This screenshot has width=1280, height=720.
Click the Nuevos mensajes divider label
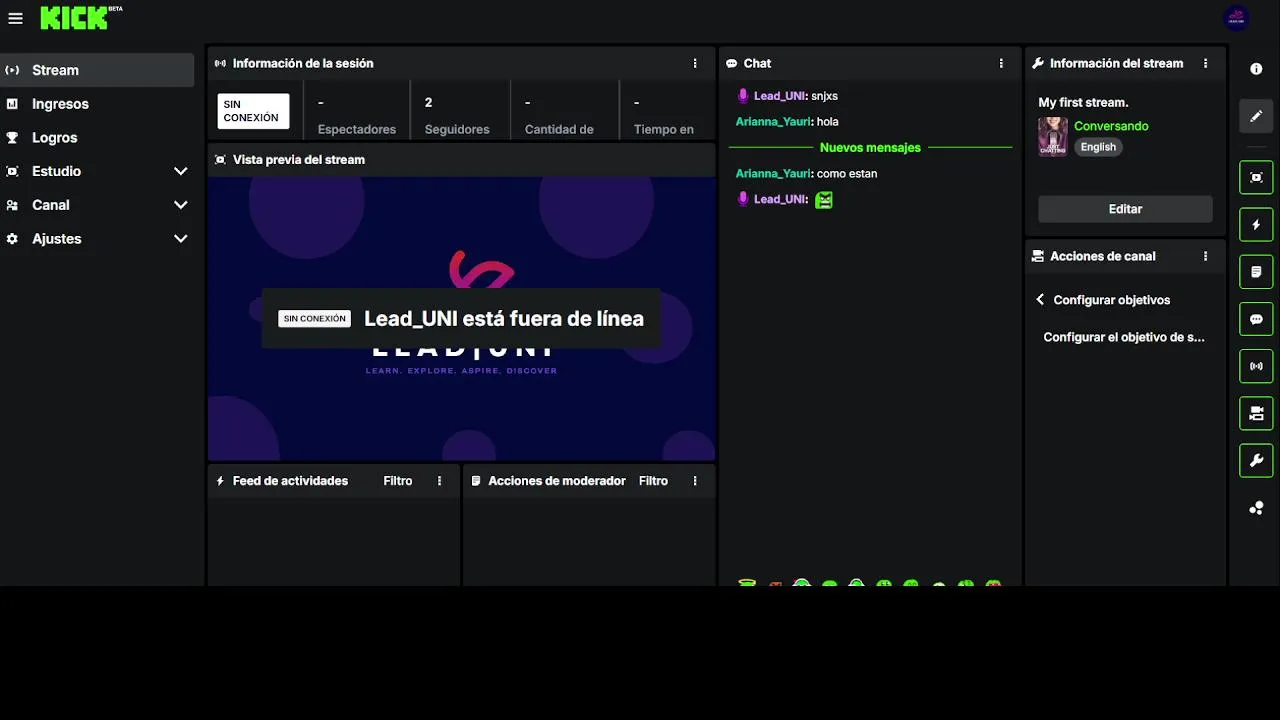coord(870,148)
